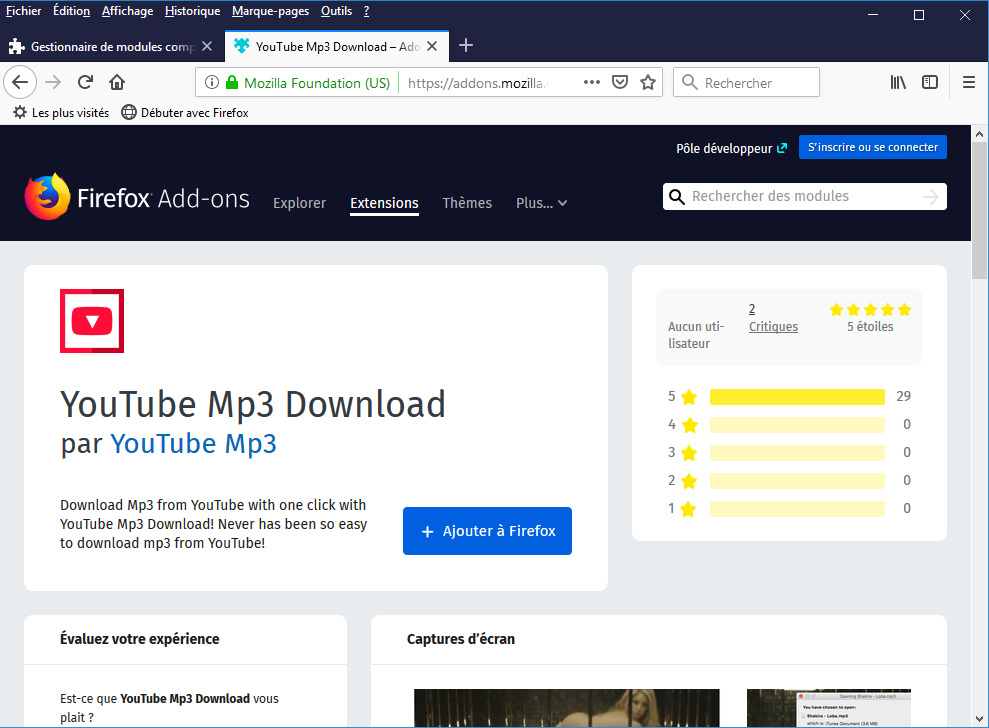Open a new tab with plus button
Screen dimensions: 989x728
[465, 45]
